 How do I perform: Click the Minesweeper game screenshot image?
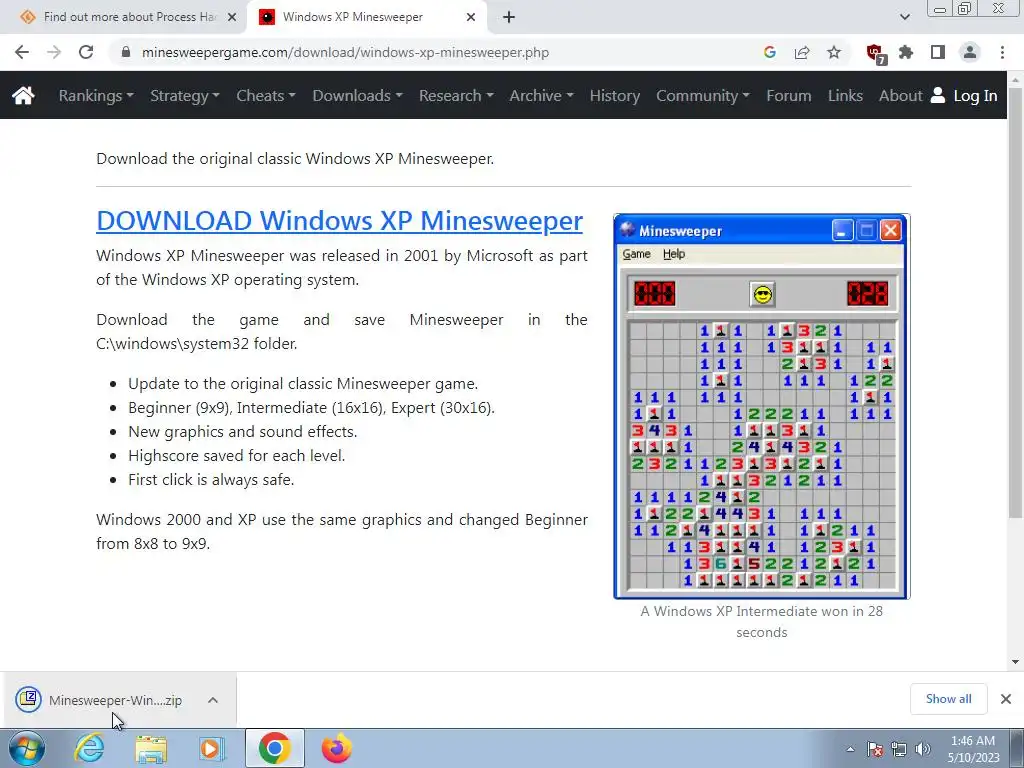pos(761,406)
